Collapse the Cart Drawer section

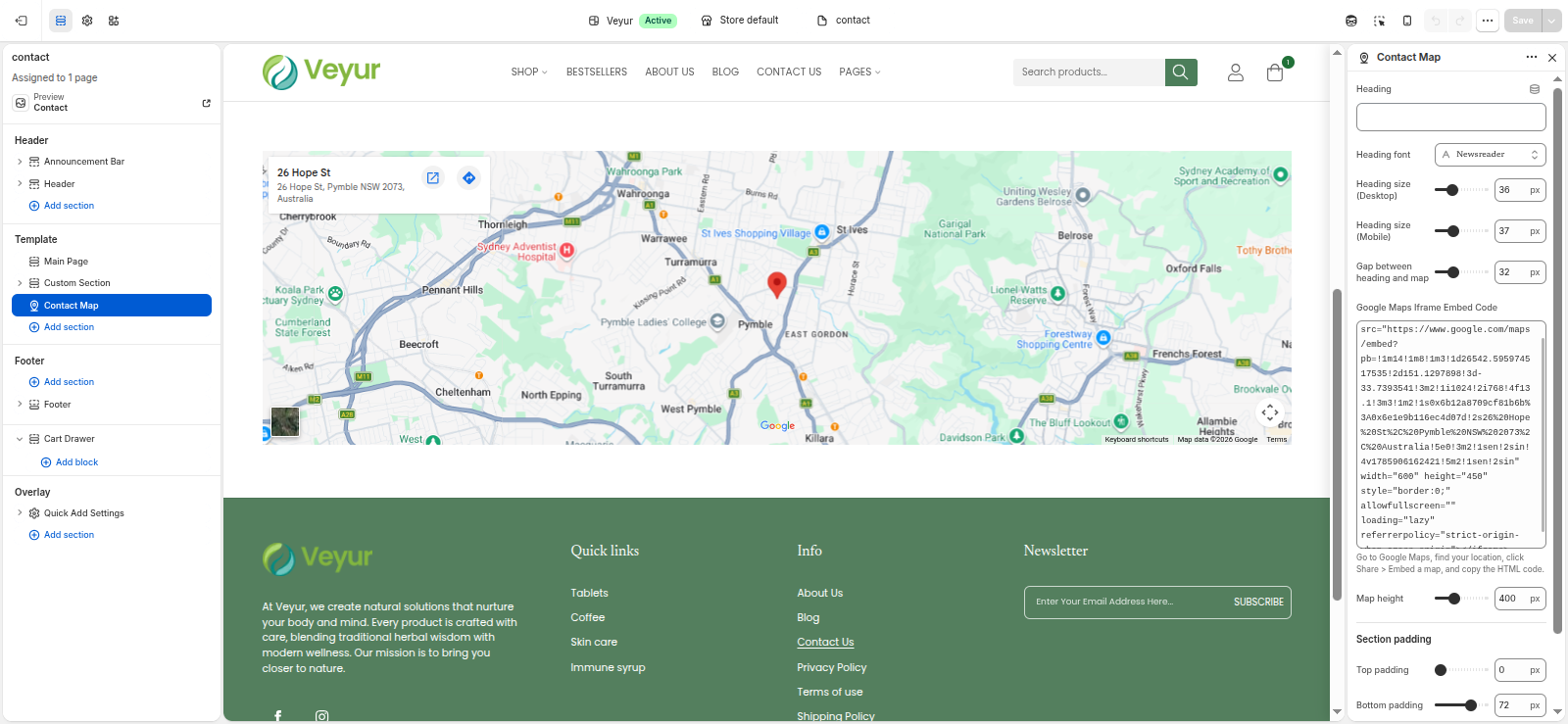(x=20, y=439)
